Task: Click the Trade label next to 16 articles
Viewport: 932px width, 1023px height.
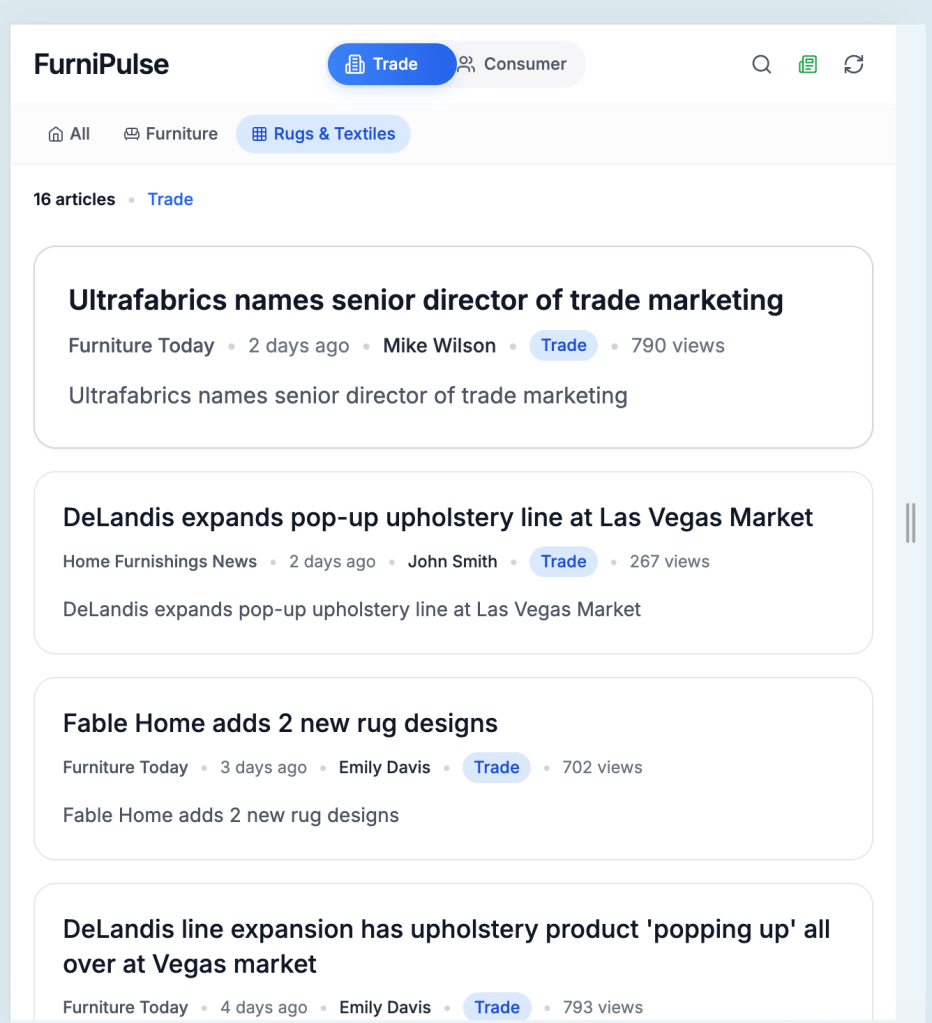Action: point(170,199)
